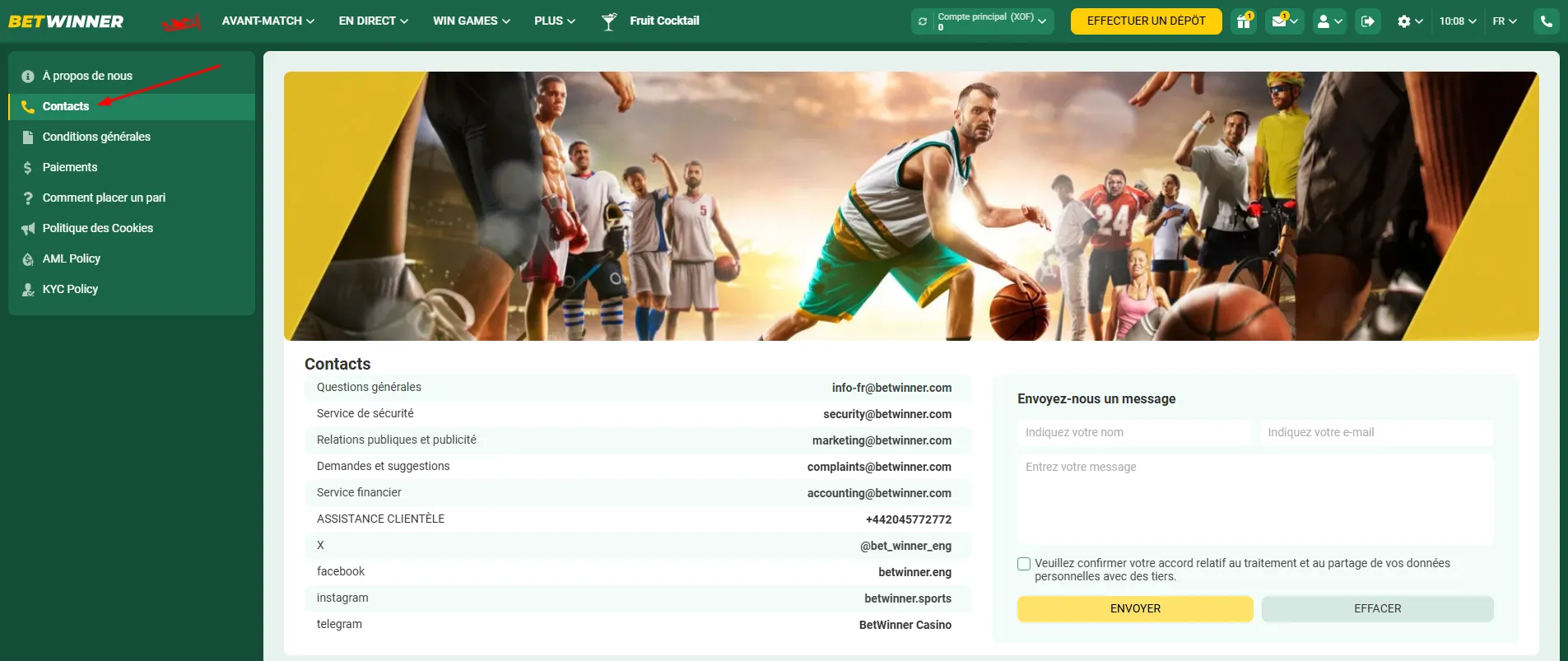Click the phone icon beside Contacts

[x=28, y=107]
